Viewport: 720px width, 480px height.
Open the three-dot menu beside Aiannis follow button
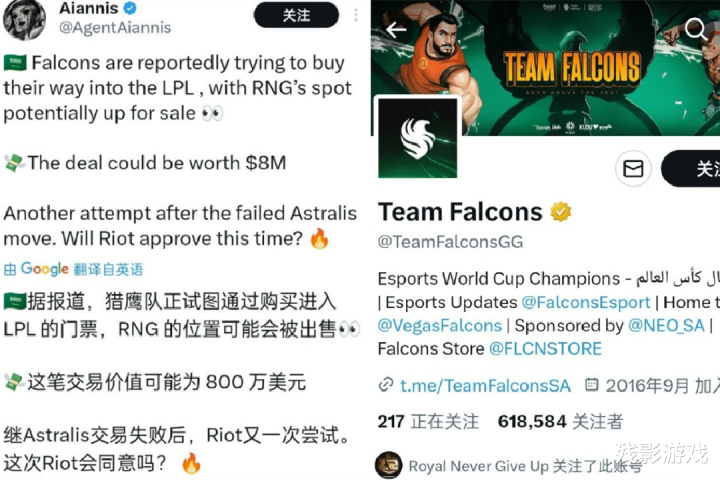tap(356, 15)
